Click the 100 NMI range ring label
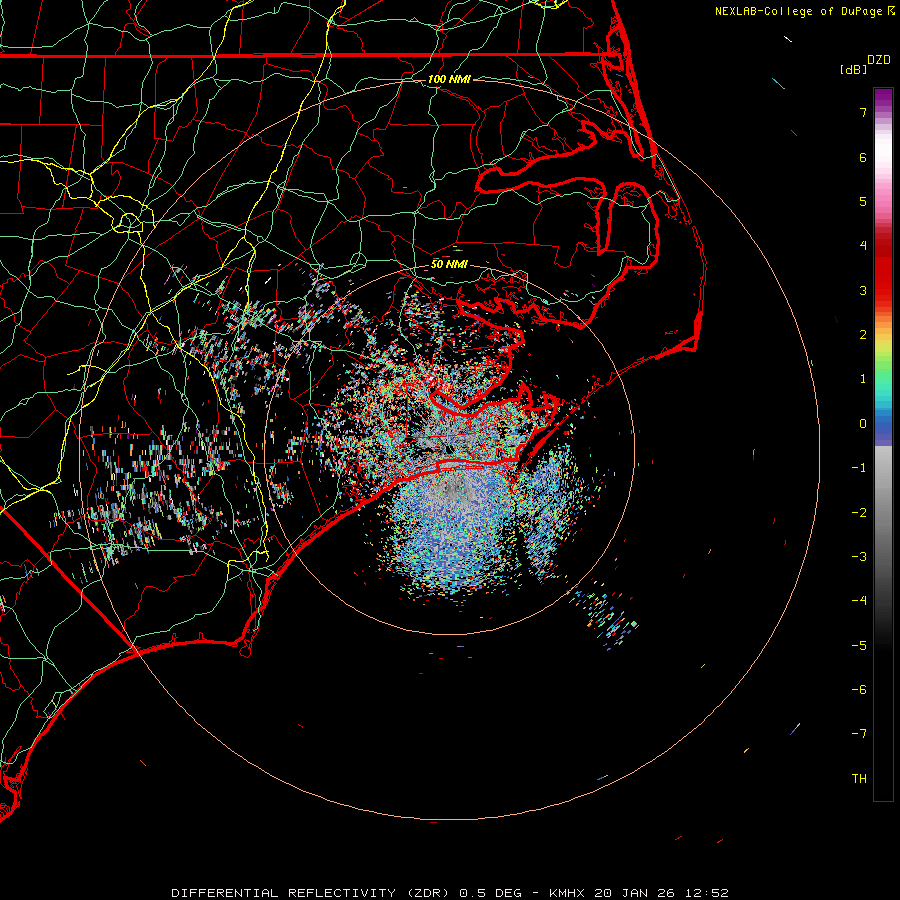 [449, 79]
